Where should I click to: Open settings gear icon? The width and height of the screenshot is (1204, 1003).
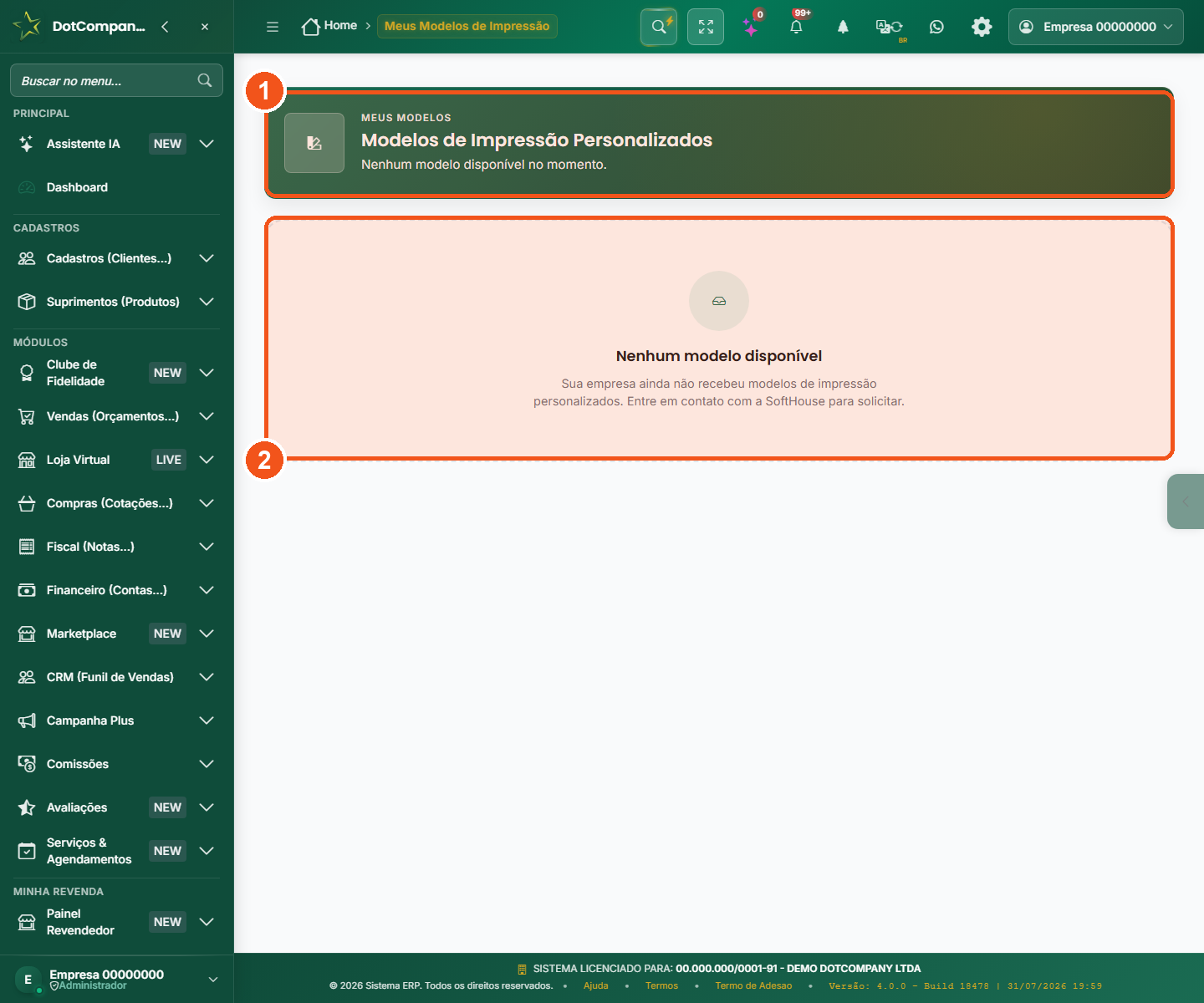(x=982, y=27)
